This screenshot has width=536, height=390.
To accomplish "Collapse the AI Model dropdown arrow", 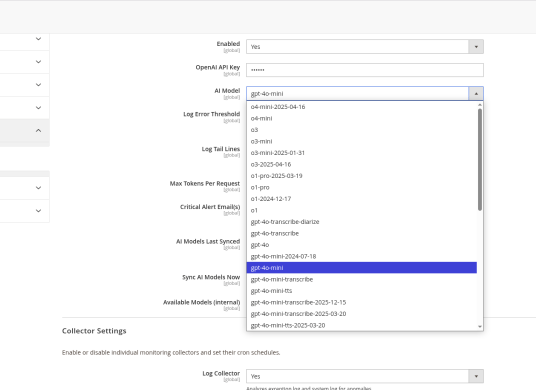I will coord(476,93).
